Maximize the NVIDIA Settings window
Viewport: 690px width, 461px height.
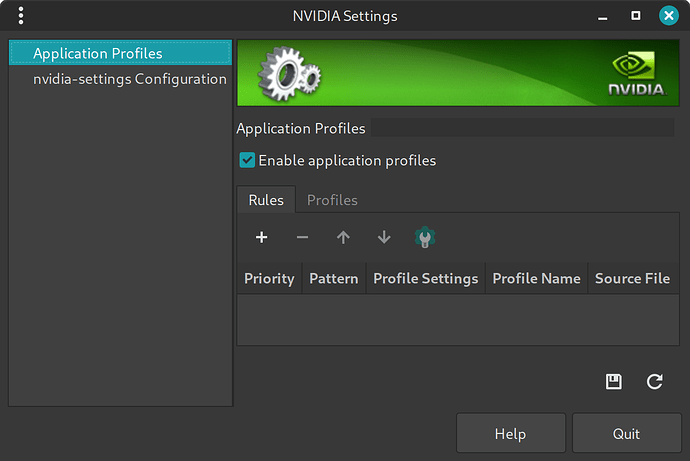pos(635,16)
